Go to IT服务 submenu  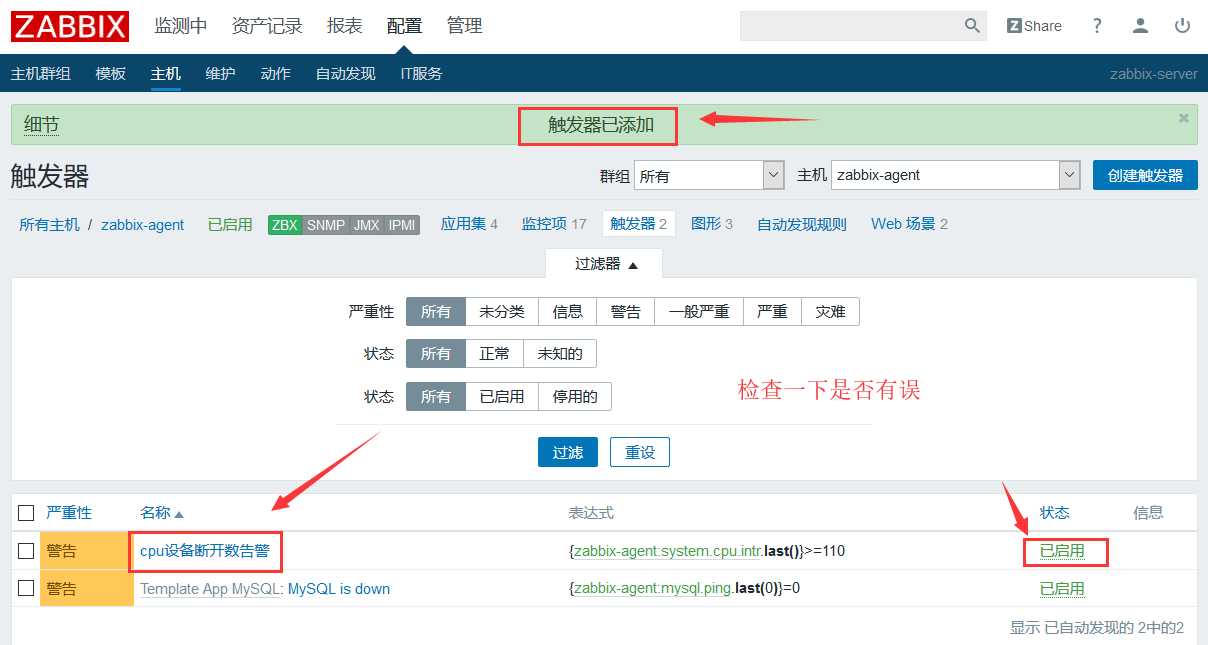421,74
